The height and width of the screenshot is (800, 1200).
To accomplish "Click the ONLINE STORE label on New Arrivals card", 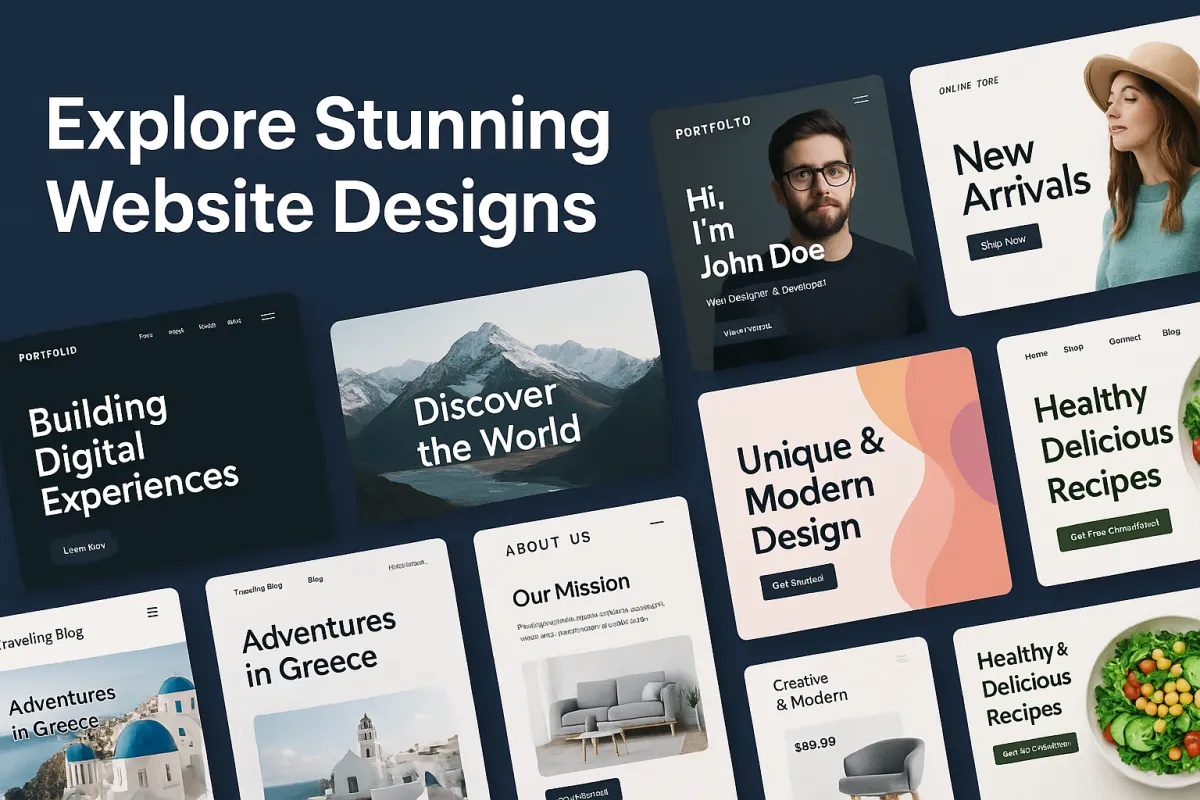I will 969,87.
